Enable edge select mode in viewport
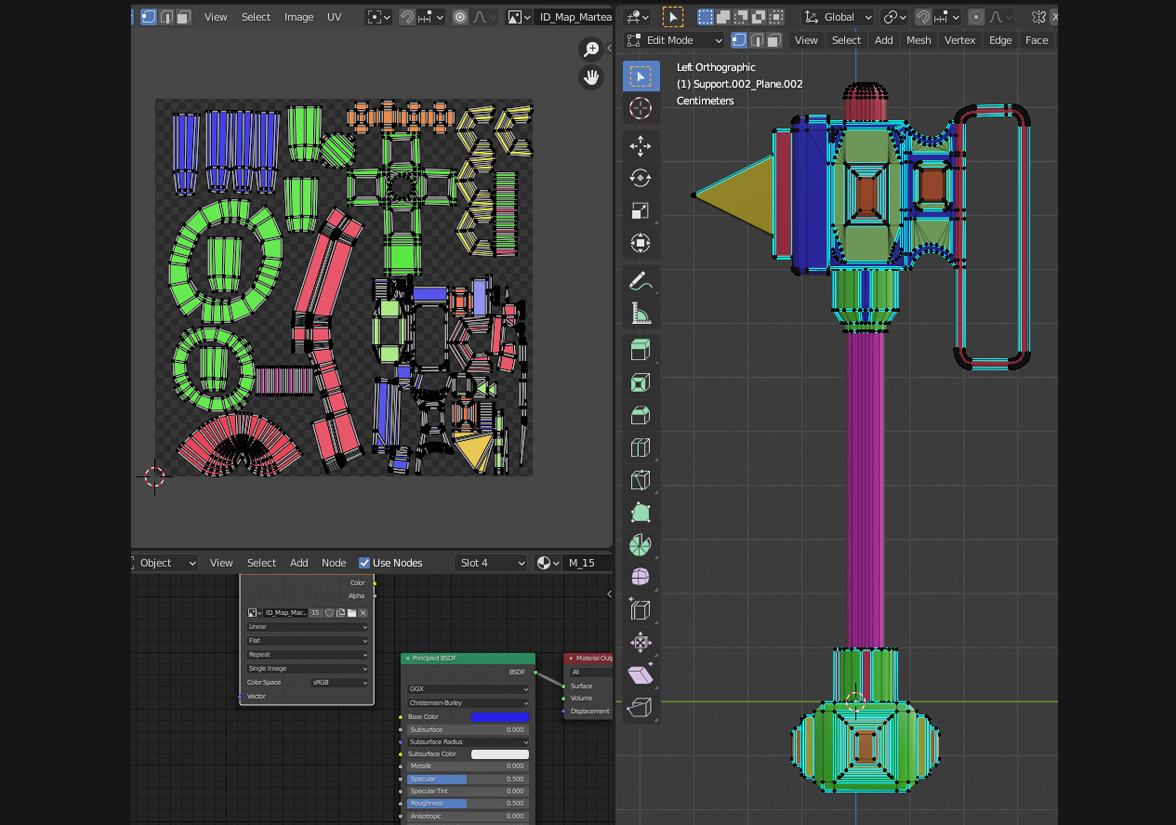The image size is (1176, 825). tap(757, 40)
